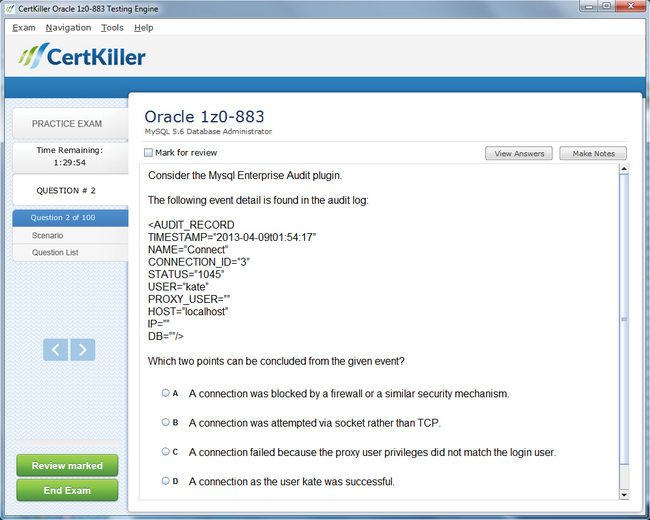Select Scenario in the left panel
This screenshot has height=520, width=650.
[47, 235]
